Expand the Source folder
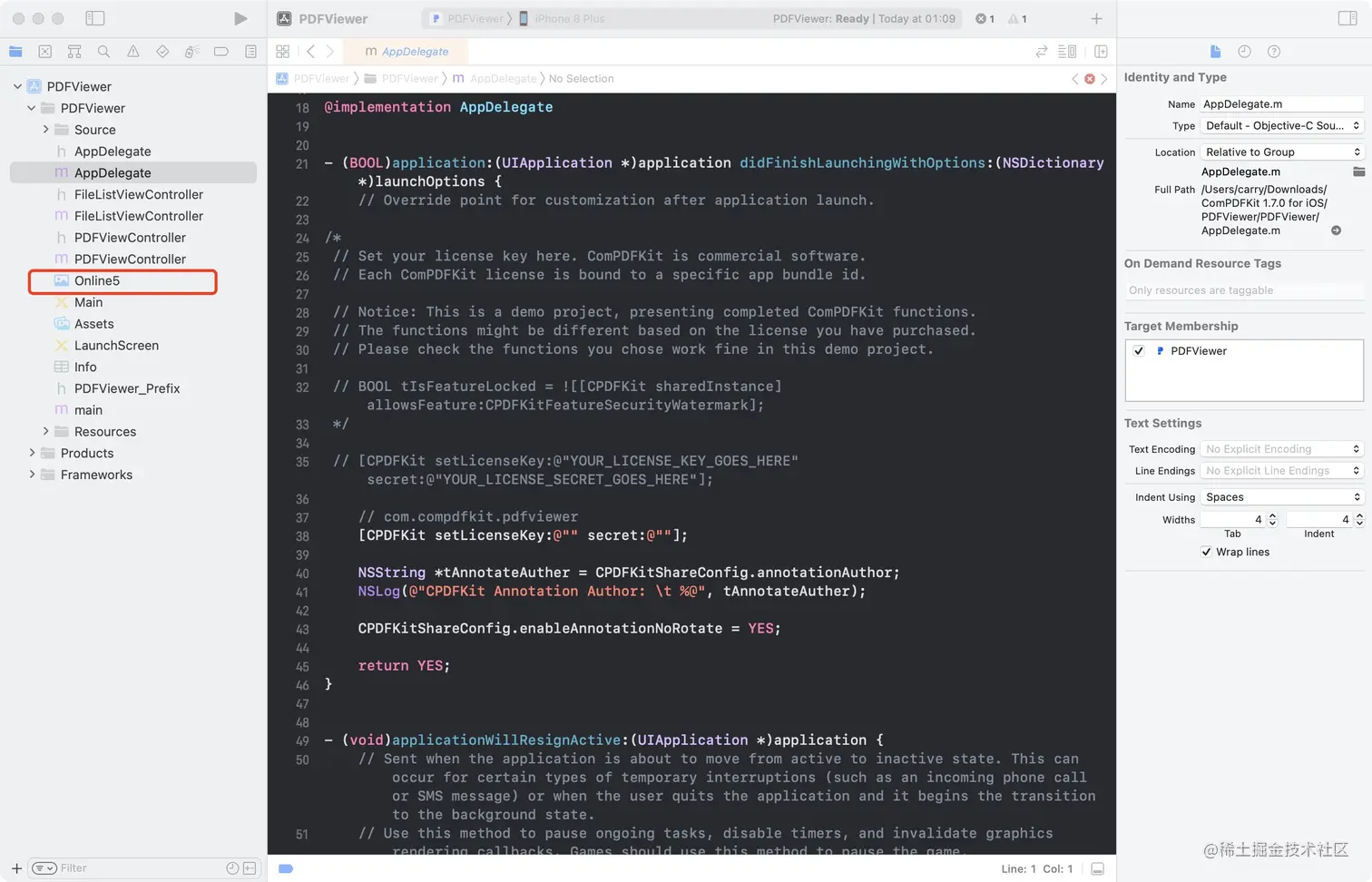This screenshot has width=1372, height=882. [x=45, y=130]
